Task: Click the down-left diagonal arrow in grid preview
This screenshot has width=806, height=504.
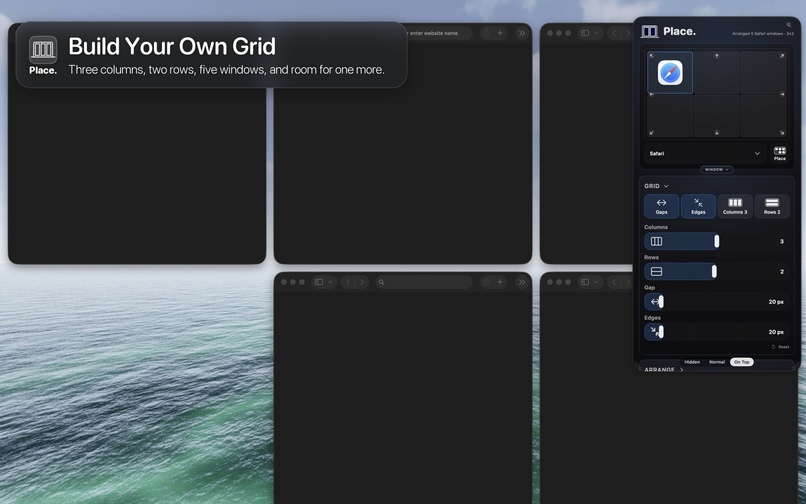Action: [651, 133]
